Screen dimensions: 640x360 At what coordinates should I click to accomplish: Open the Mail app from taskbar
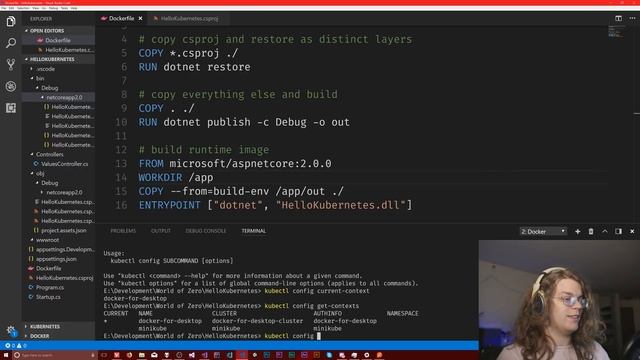154,356
